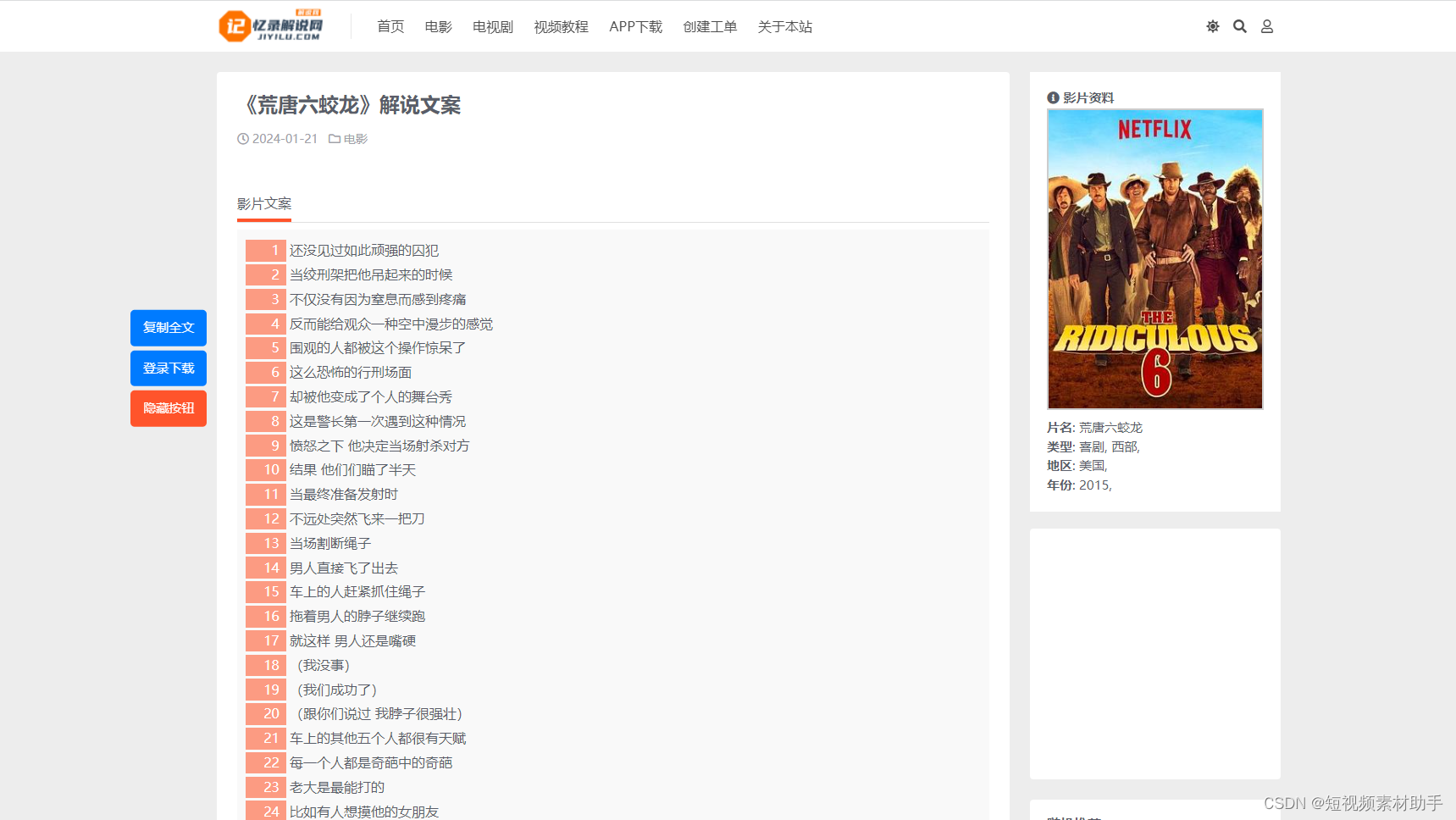Click the article title 《荒唐六蛟龙》解说文案
Viewport: 1456px width, 820px height.
(x=351, y=105)
